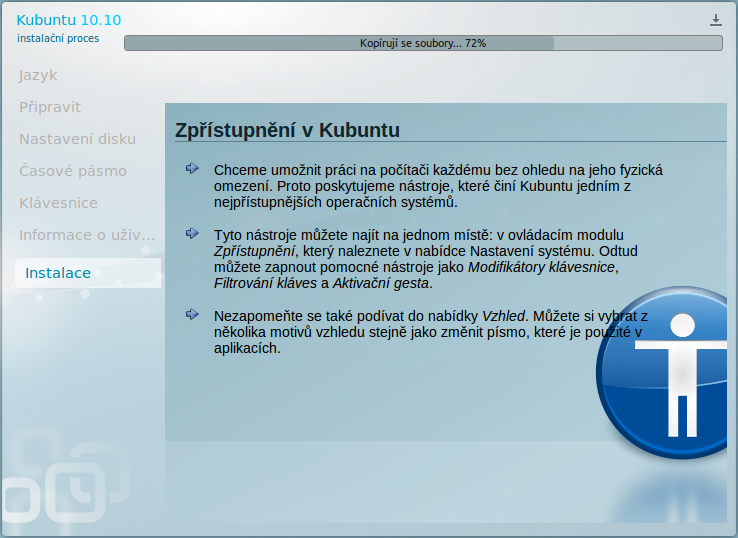This screenshot has height=538, width=738.
Task: Click arrow bullet beside 'Tyto nástroje můžete'
Action: (x=192, y=233)
